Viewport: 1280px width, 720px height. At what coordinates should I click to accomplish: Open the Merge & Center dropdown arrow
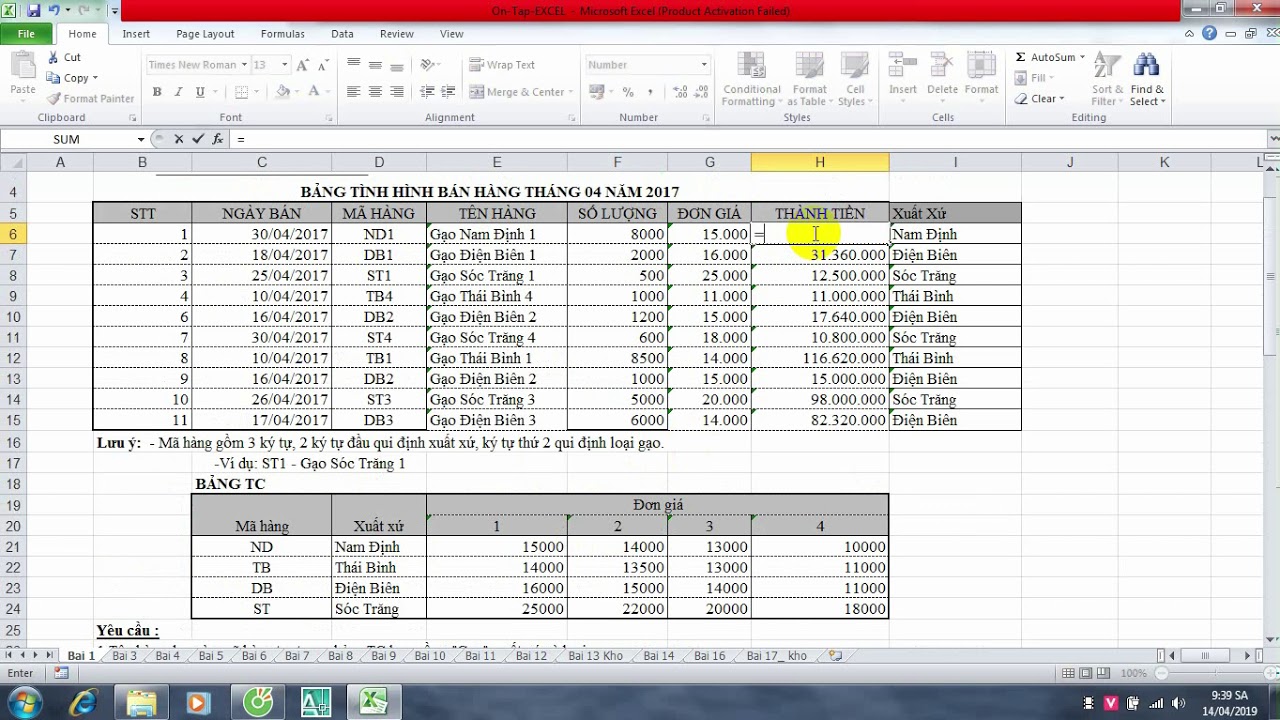pyautogui.click(x=573, y=92)
